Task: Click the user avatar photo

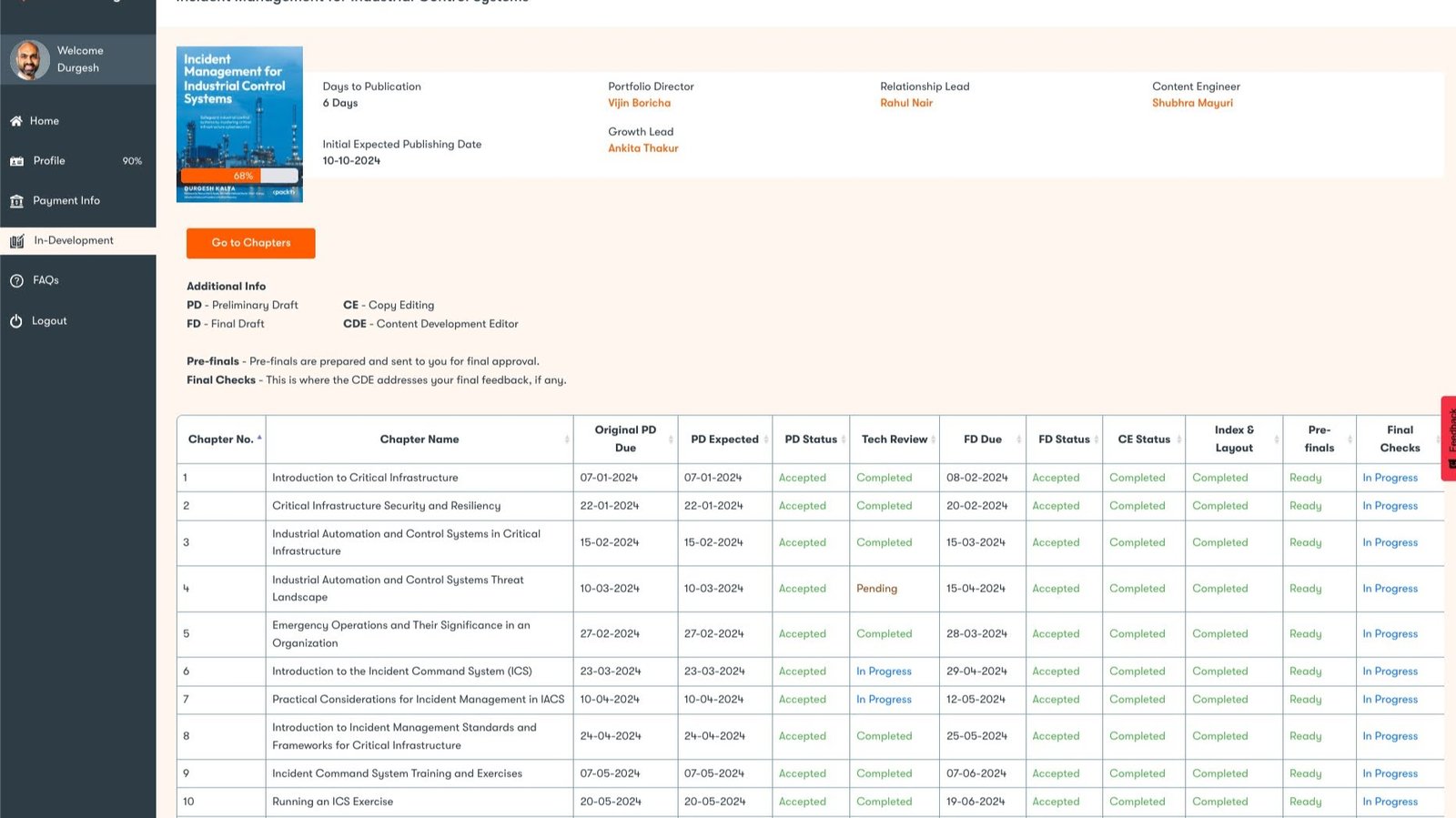Action: pos(29,60)
